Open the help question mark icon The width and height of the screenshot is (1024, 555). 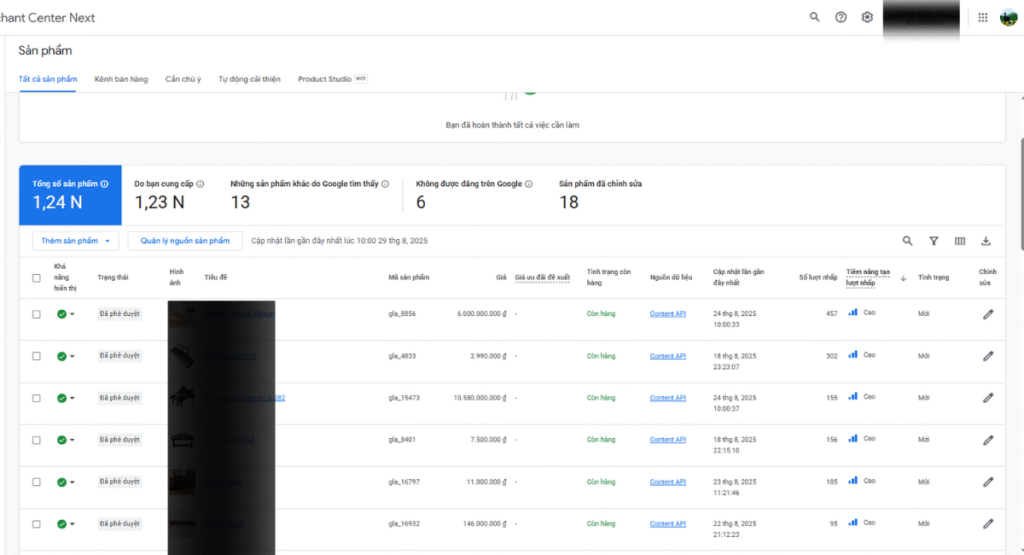(841, 17)
